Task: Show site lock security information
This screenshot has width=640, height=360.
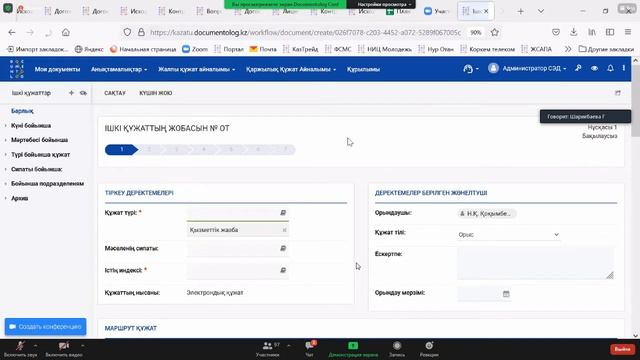Action: pos(141,32)
